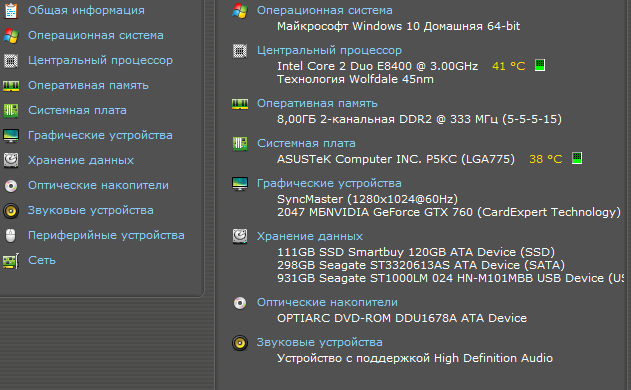631x390 pixels.
Task: Follow Оптические накопители heading link in summary
Action: [x=327, y=302]
